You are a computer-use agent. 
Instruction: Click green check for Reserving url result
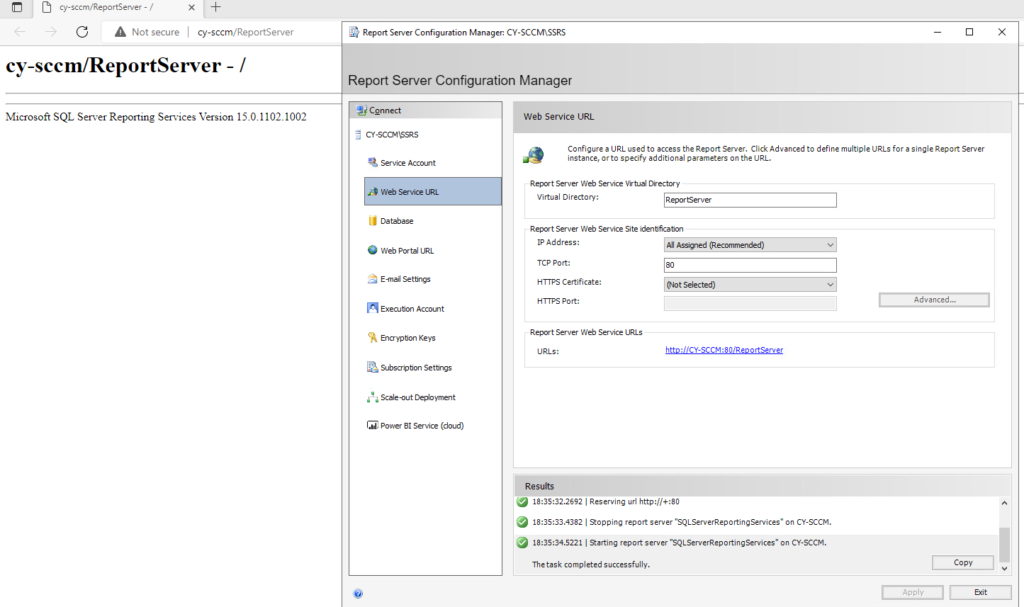point(522,502)
